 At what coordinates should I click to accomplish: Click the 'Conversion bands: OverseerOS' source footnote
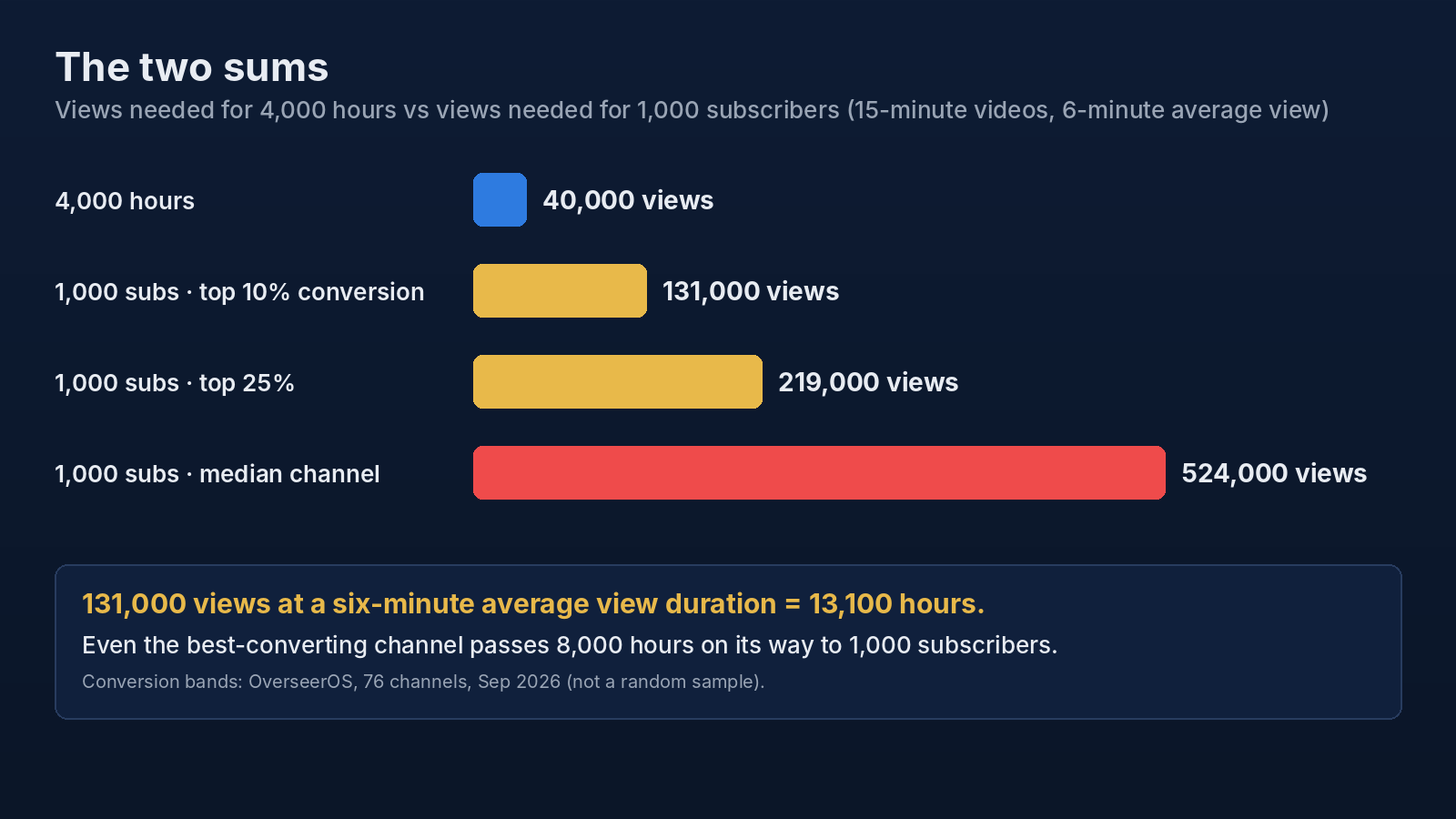tap(423, 682)
